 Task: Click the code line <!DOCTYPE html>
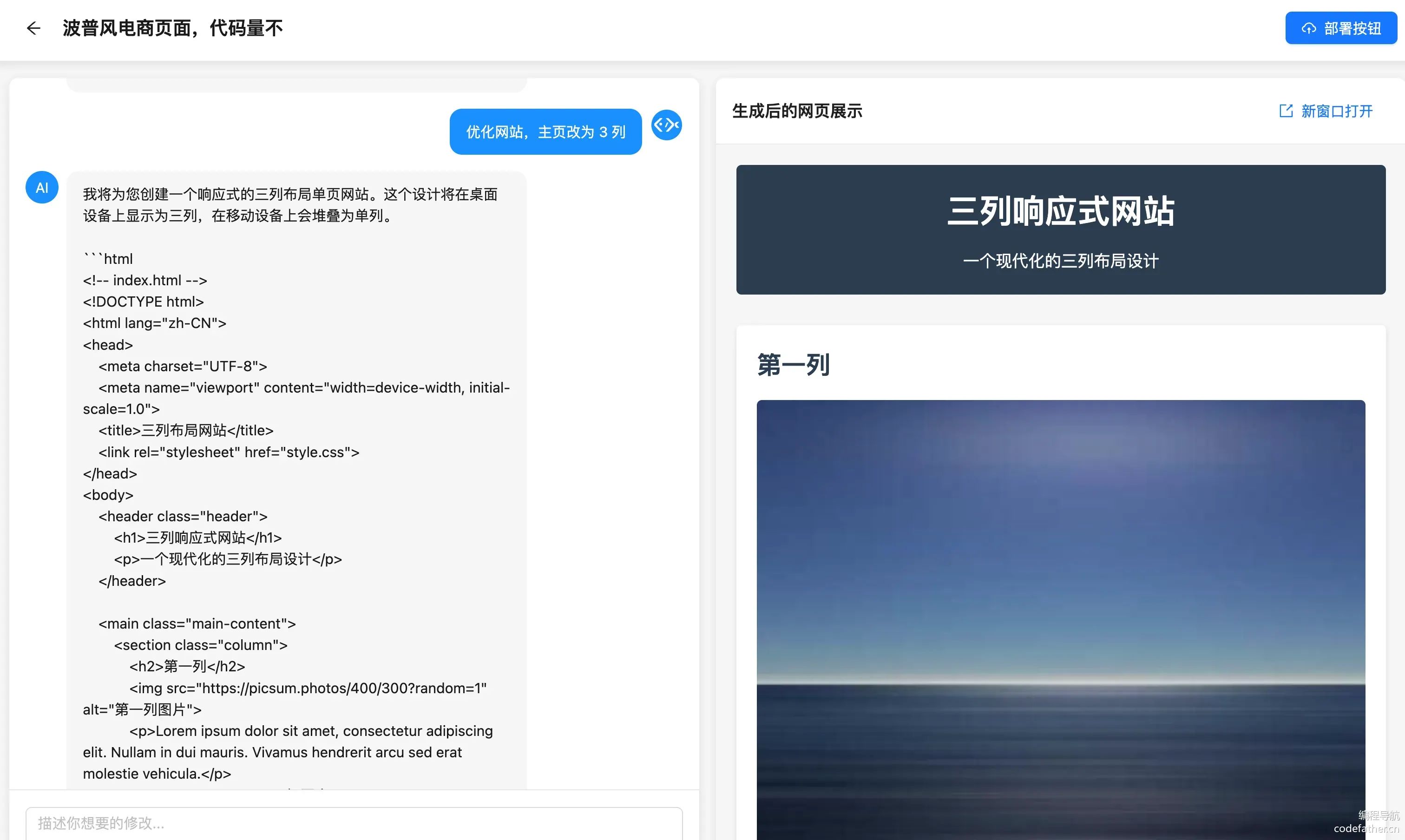[x=143, y=302]
